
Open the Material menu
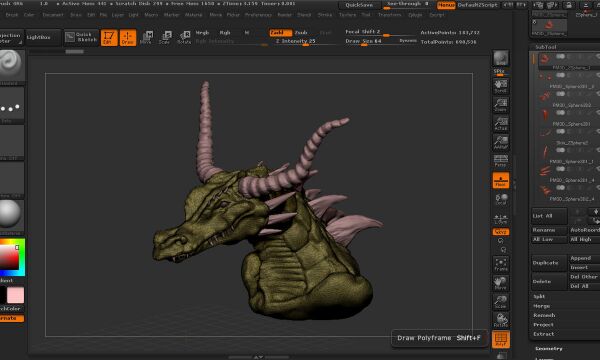click(194, 15)
